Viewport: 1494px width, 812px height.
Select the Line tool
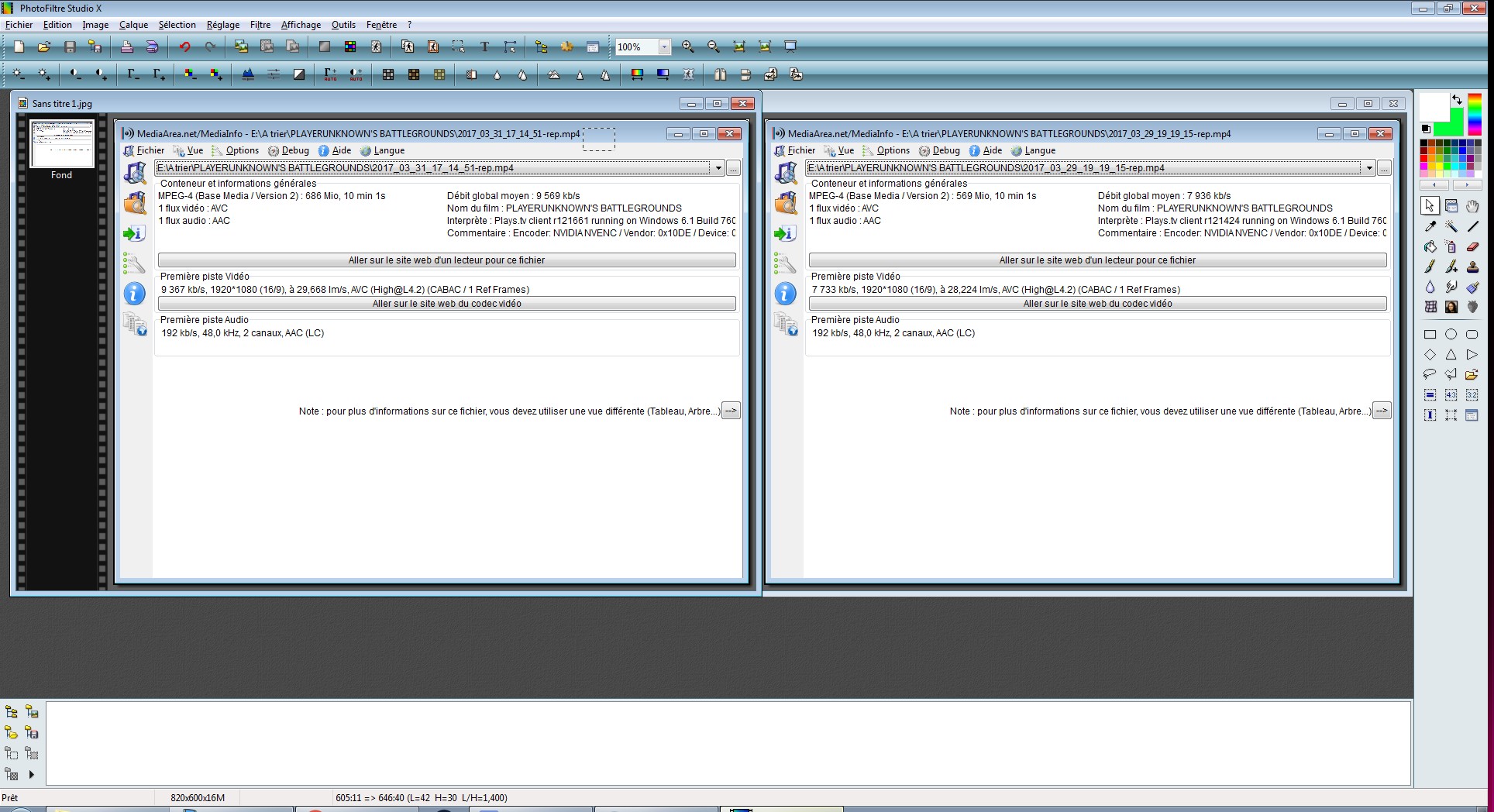pyautogui.click(x=1472, y=226)
